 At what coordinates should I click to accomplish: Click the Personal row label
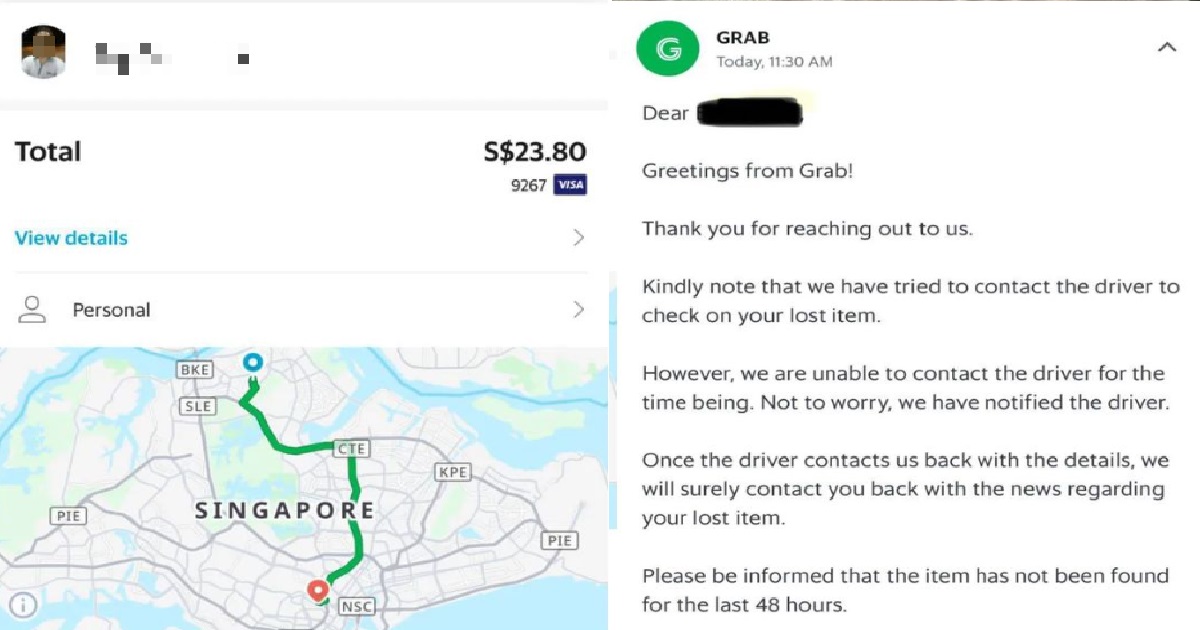pyautogui.click(x=111, y=310)
